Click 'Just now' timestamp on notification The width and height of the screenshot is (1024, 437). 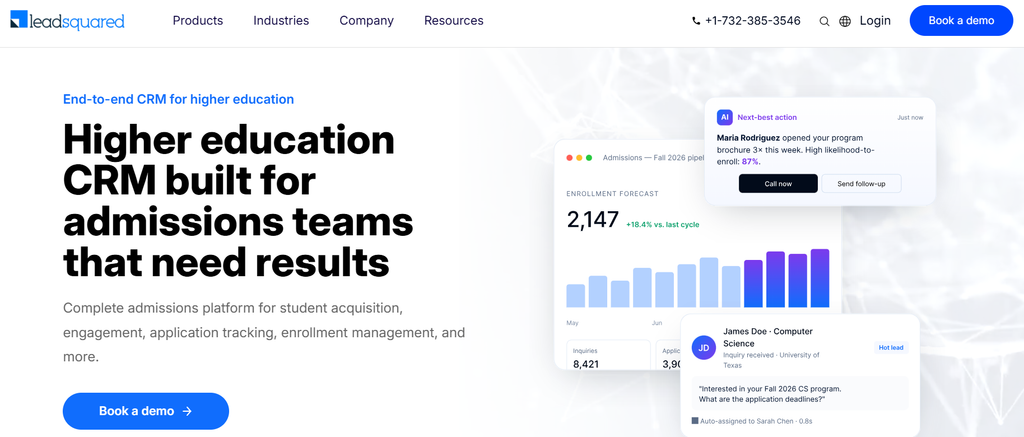910,118
